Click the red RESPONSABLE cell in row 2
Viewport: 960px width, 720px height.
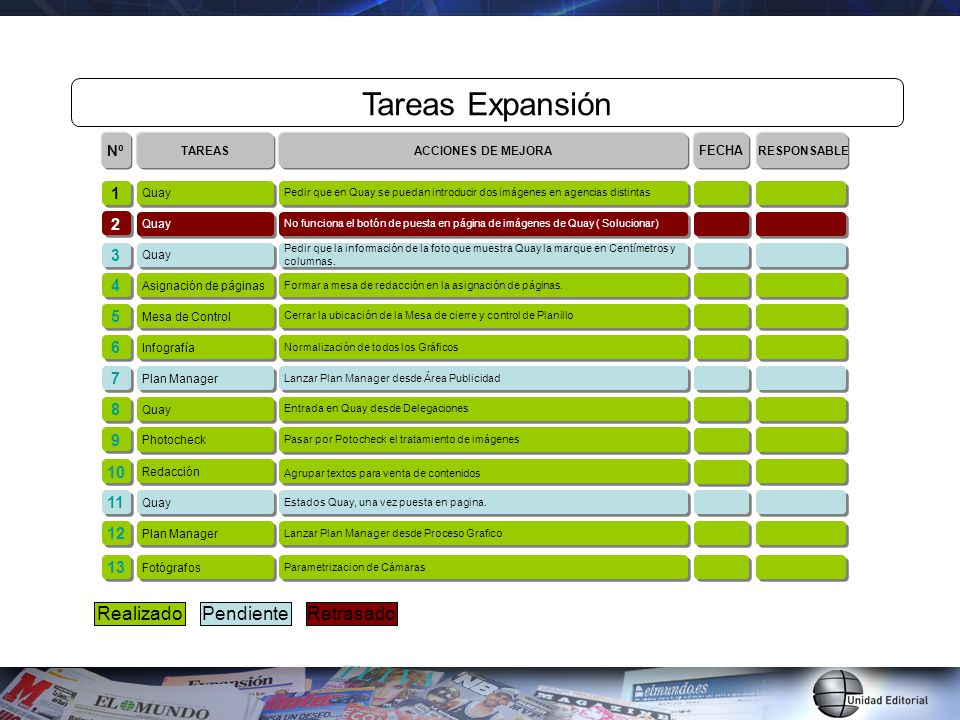click(x=802, y=224)
